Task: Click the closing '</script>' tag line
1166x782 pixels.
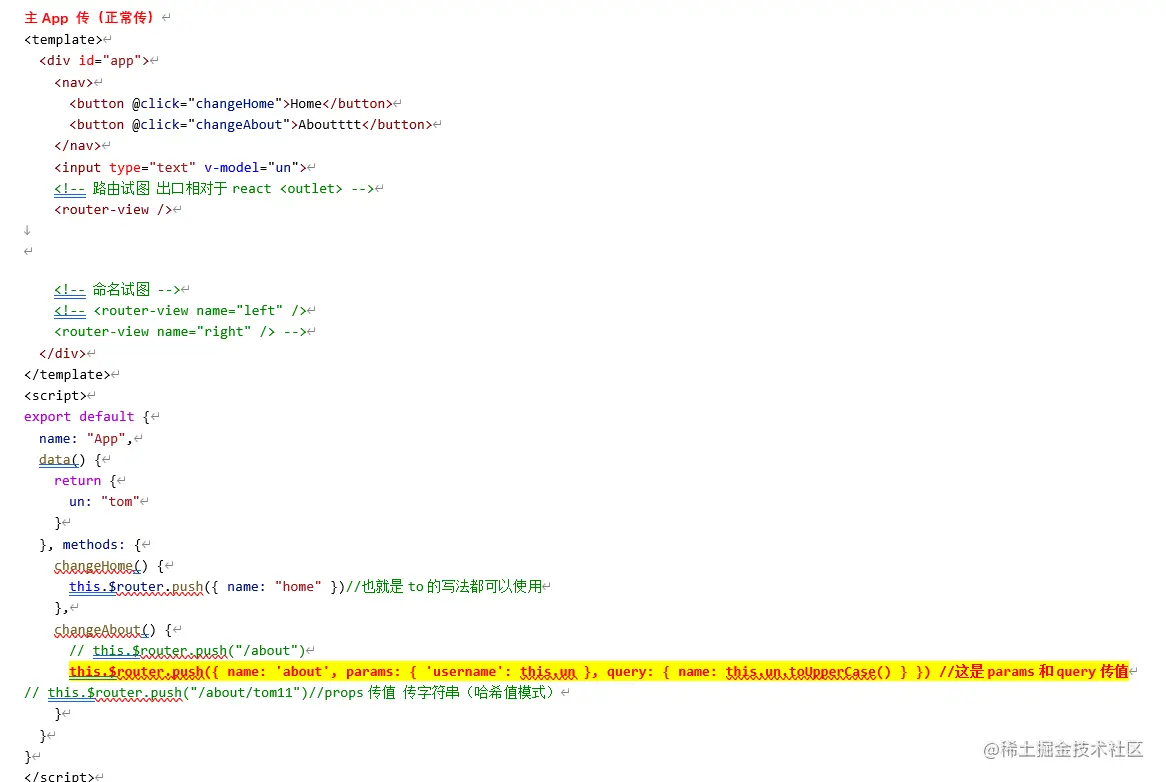Action: coord(59,776)
